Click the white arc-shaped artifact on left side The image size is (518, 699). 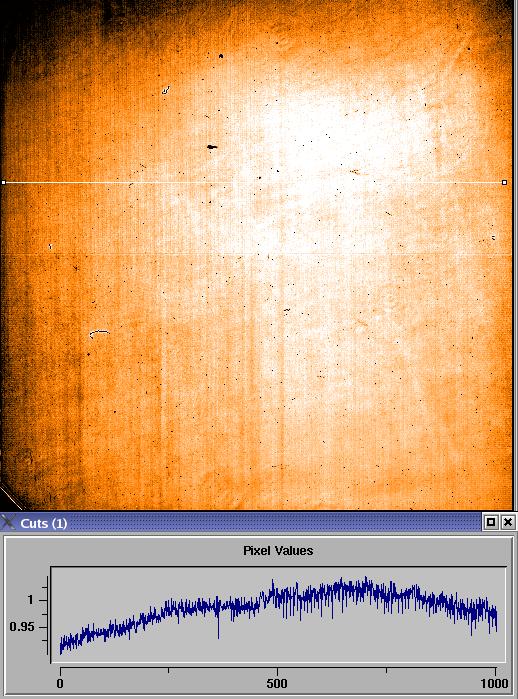pyautogui.click(x=99, y=333)
